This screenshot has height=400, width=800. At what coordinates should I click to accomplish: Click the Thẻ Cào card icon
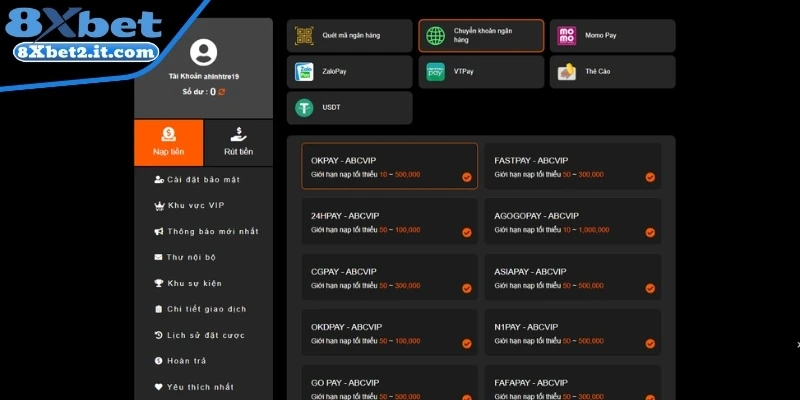pos(567,72)
